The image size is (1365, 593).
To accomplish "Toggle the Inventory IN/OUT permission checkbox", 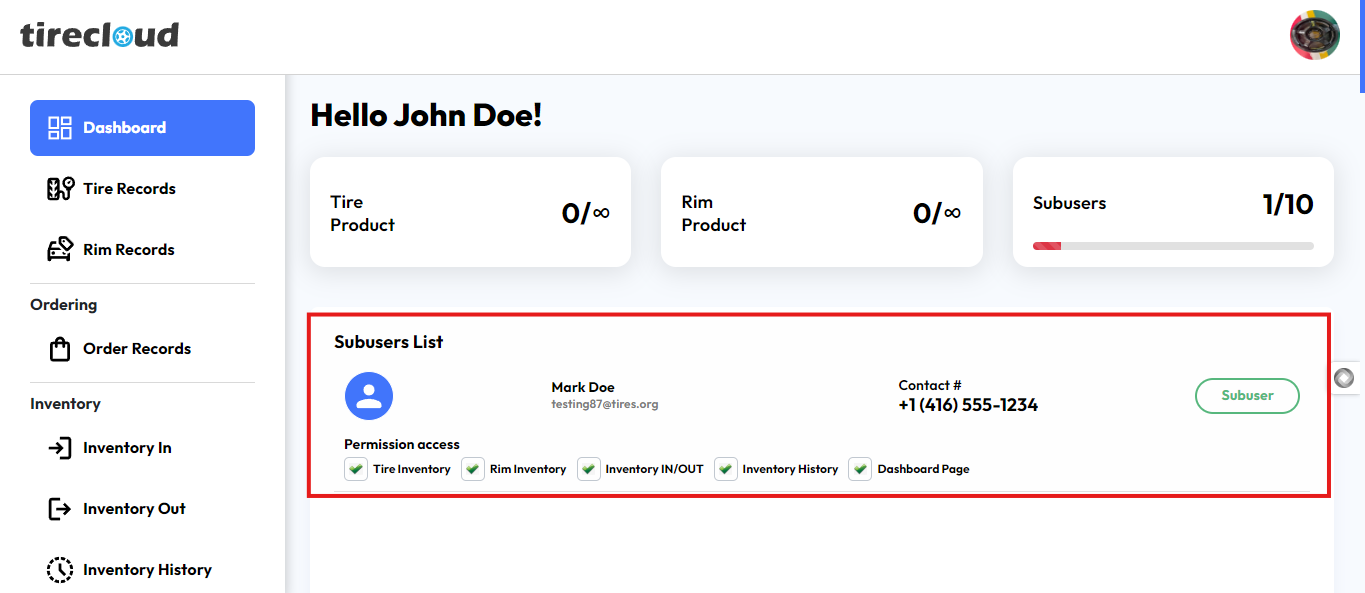I will pyautogui.click(x=589, y=469).
